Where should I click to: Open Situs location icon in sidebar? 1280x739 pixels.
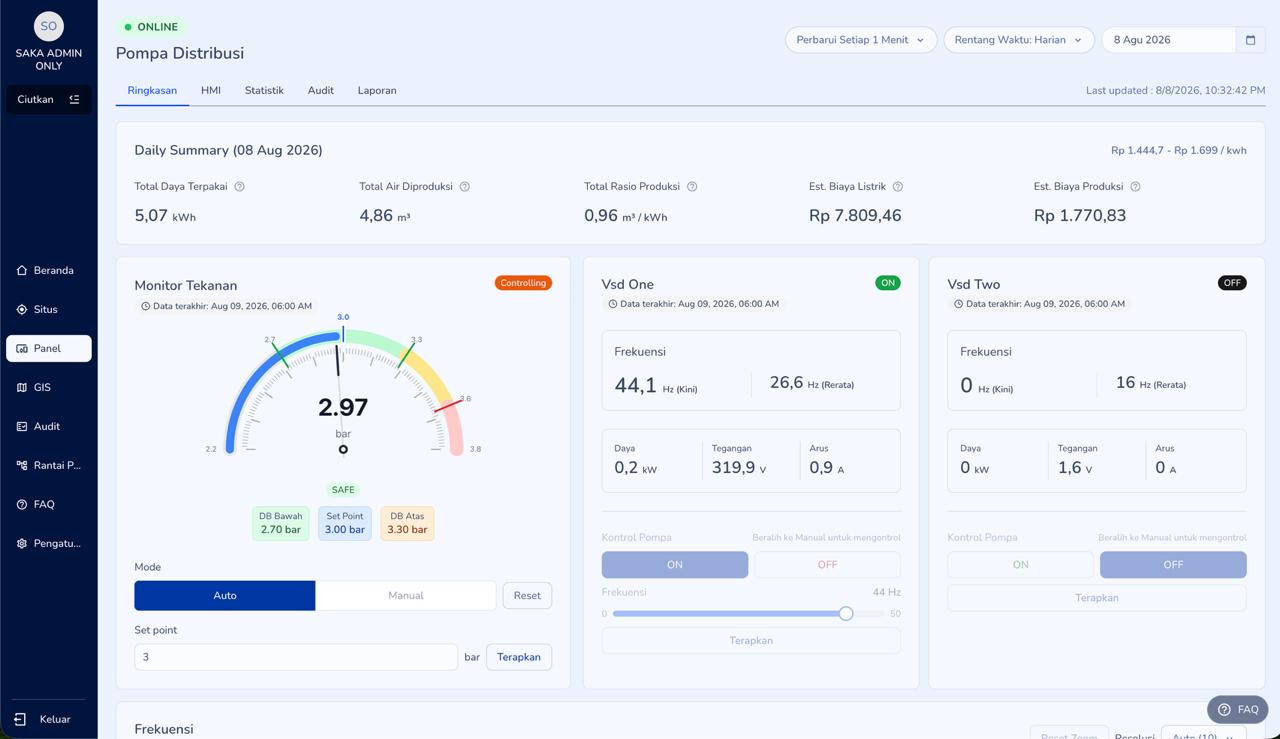click(22, 309)
